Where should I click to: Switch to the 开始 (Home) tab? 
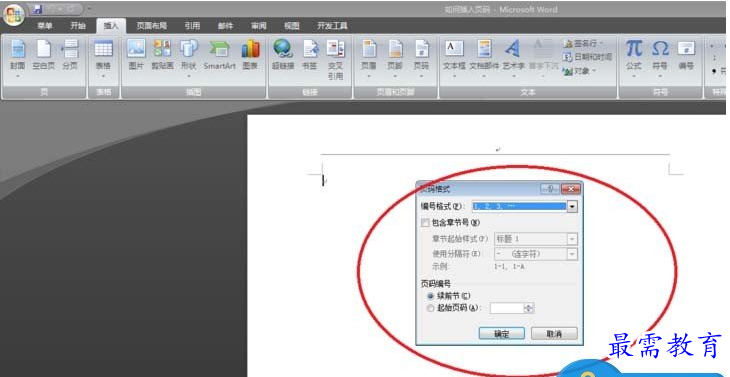click(x=78, y=26)
